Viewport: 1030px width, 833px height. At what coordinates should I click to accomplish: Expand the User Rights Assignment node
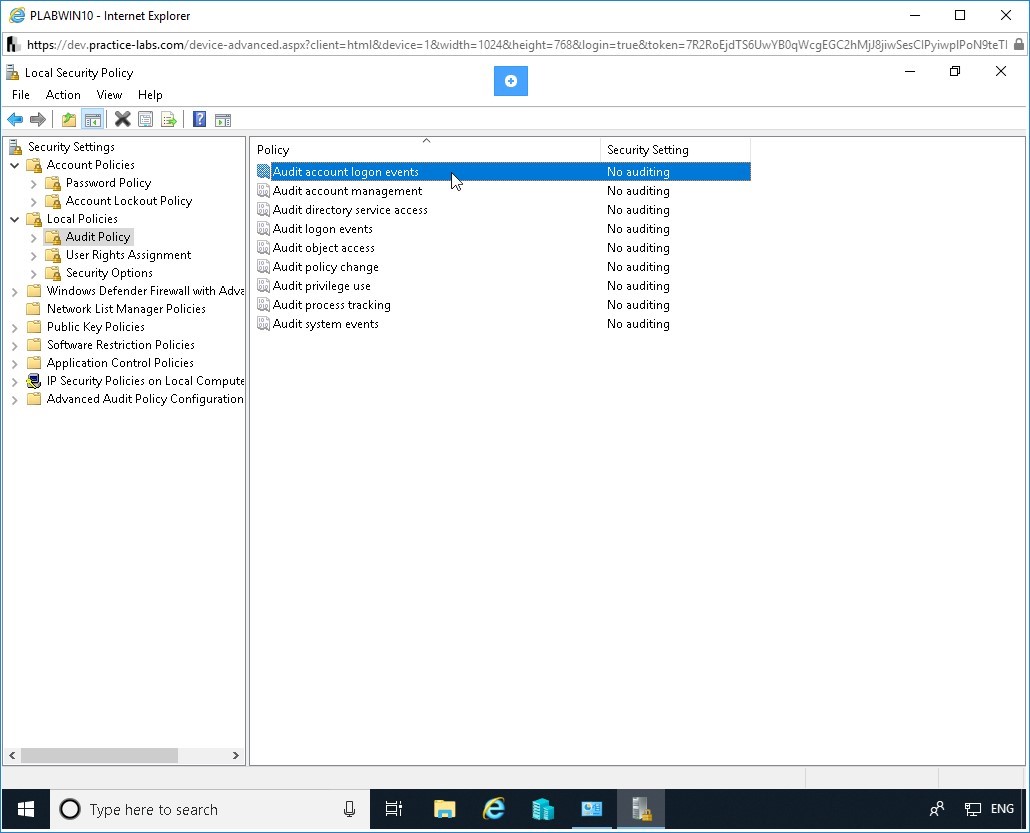(x=34, y=256)
